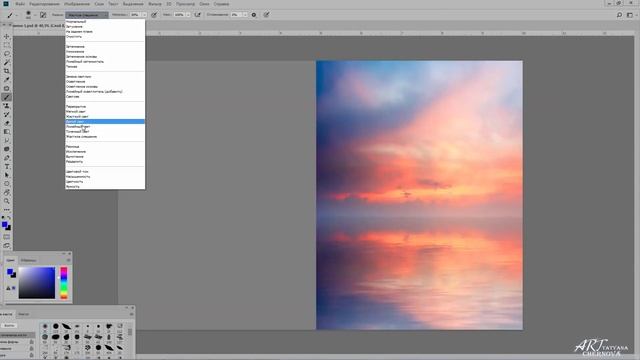Open the Color panel flyout menu
The width and height of the screenshot is (640, 360).
(68, 260)
